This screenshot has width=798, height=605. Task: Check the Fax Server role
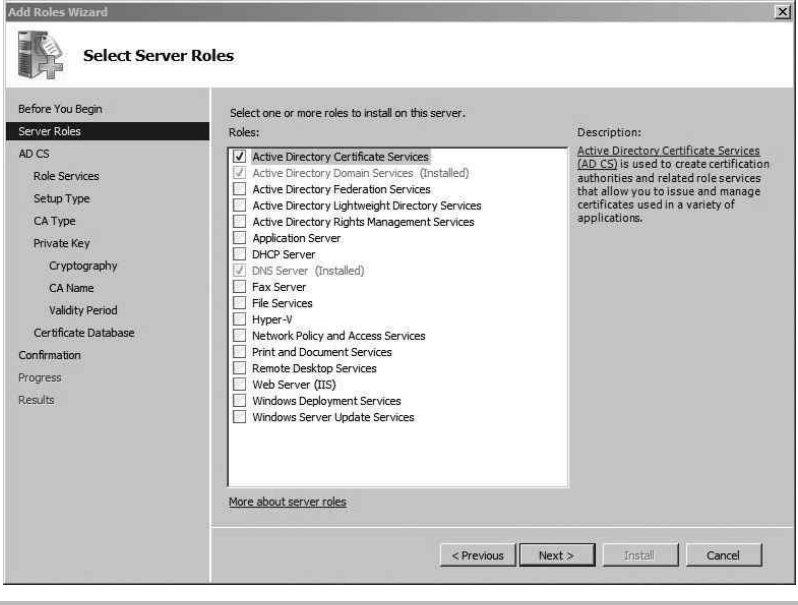click(x=239, y=286)
